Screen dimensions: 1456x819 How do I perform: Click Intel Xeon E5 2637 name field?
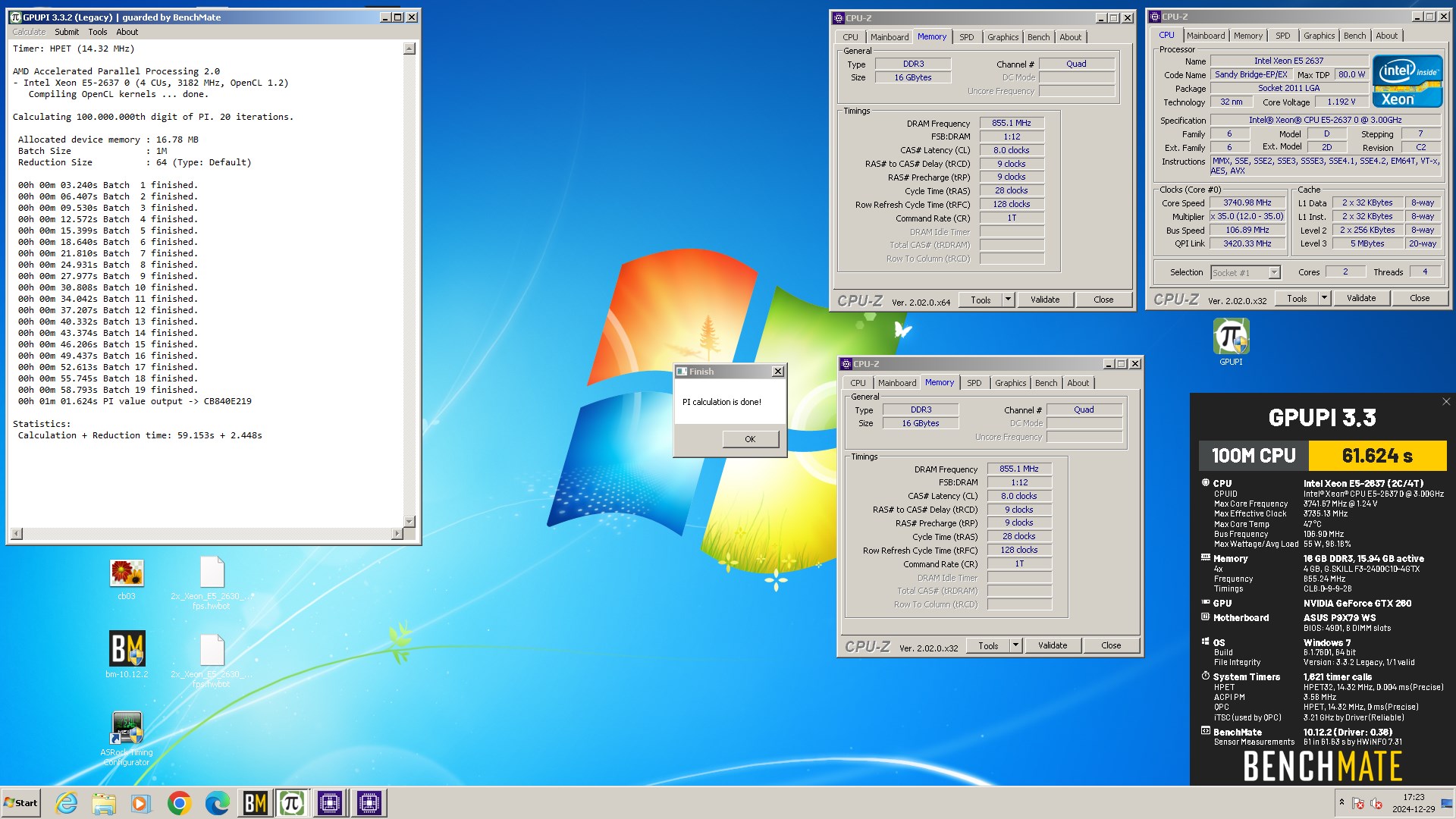point(1288,61)
